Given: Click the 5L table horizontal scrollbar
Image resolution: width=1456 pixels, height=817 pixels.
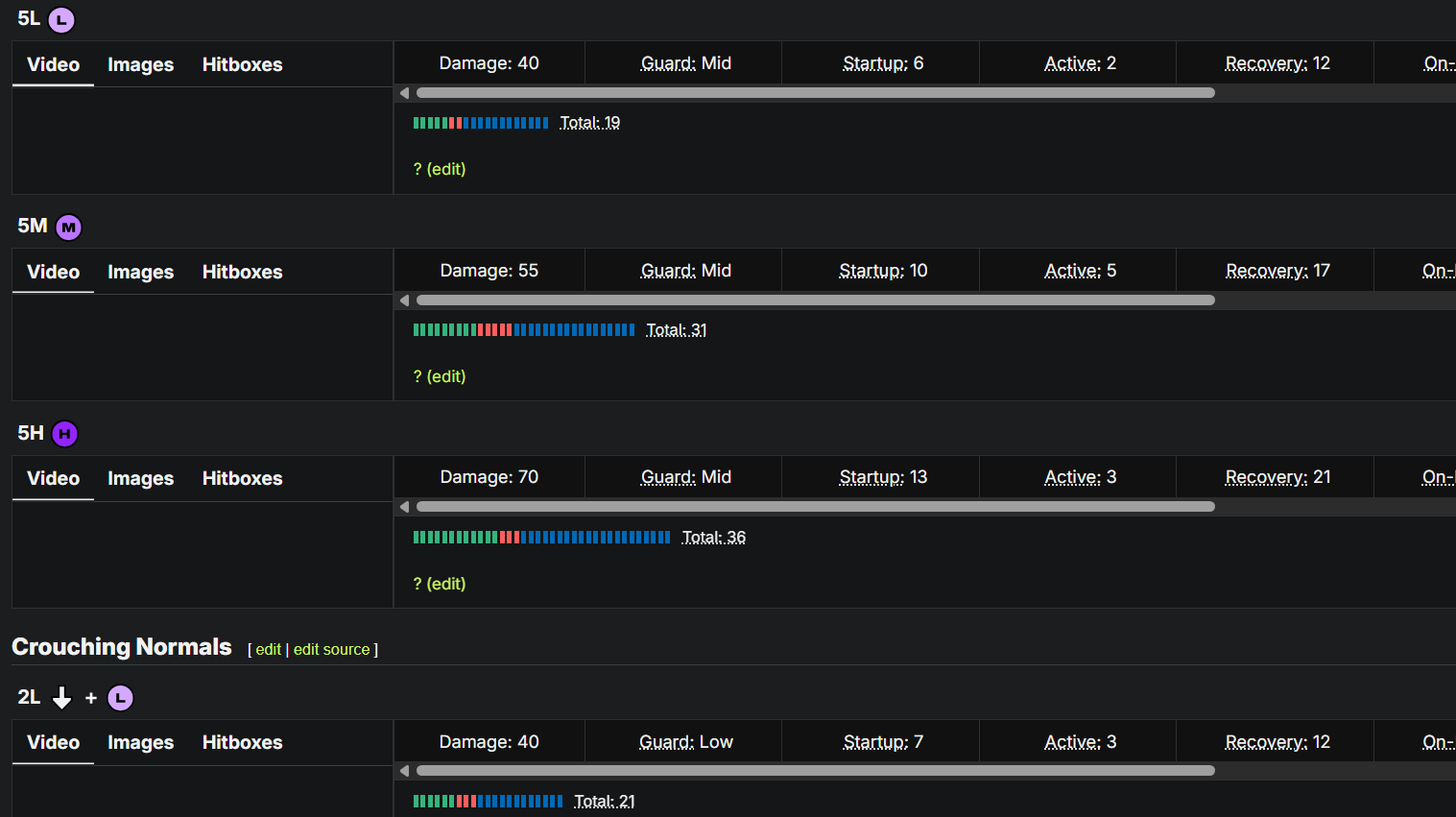Looking at the screenshot, I should coord(816,93).
